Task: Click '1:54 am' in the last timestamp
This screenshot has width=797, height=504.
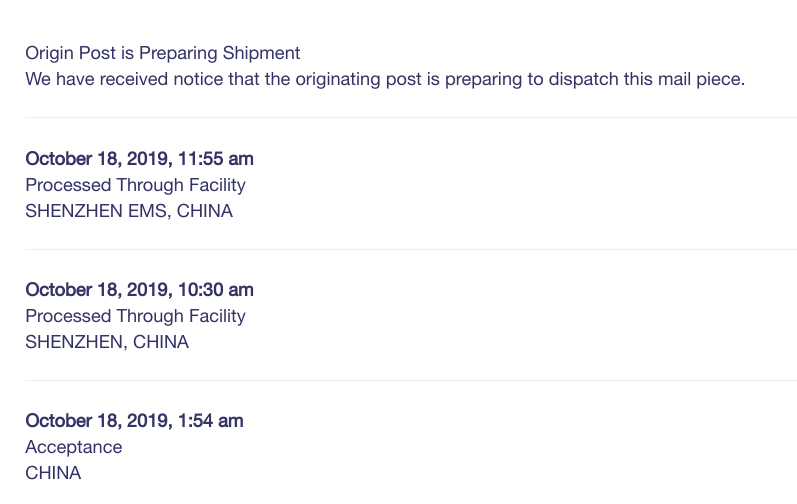Action: click(210, 421)
